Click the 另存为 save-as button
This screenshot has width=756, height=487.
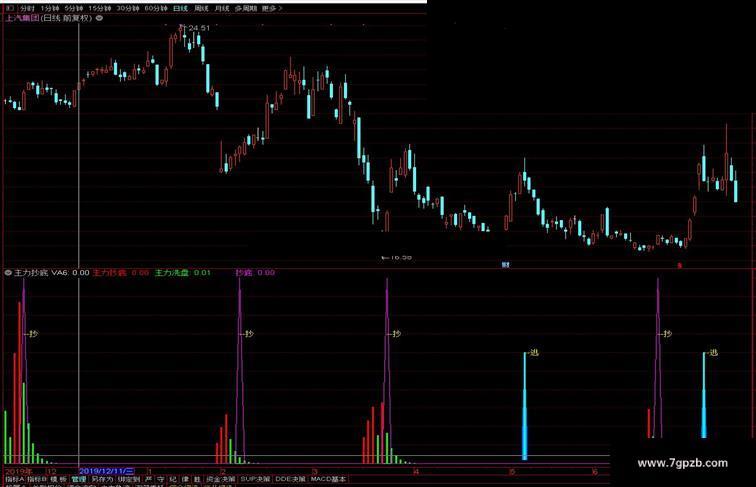pyautogui.click(x=102, y=479)
